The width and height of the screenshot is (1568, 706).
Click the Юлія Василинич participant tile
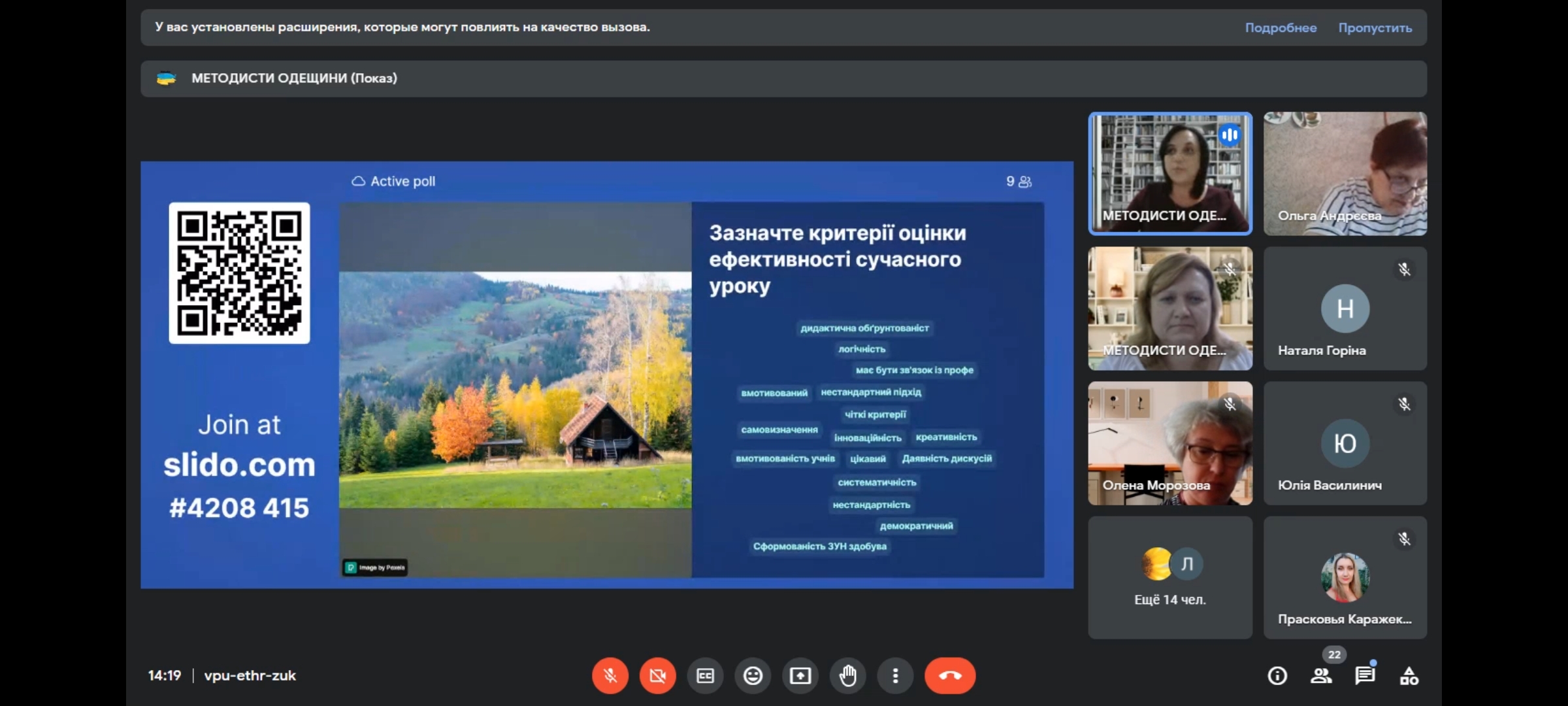tap(1345, 443)
